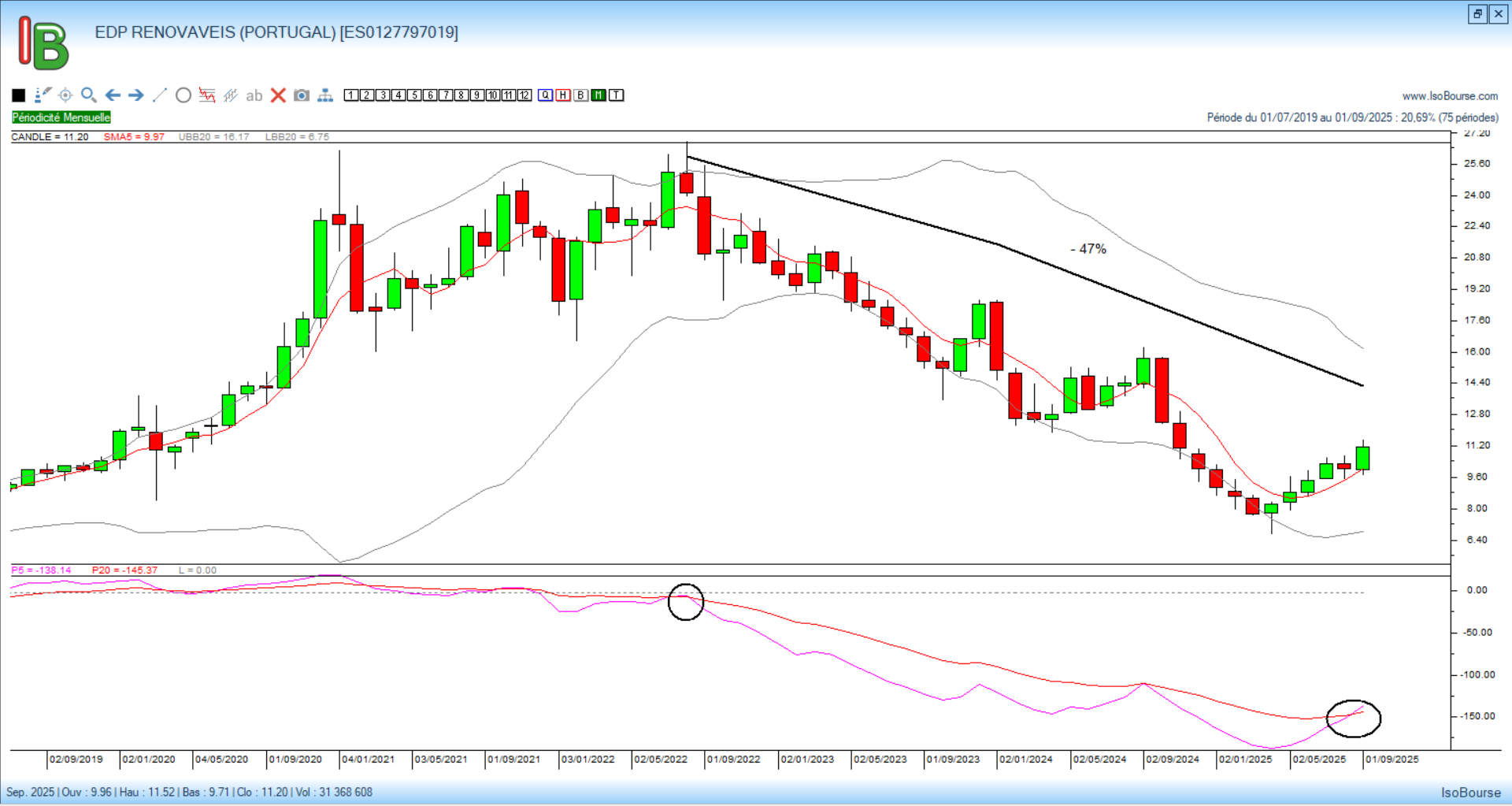Take a chart snapshot with camera icon
The image size is (1512, 806).
(x=302, y=95)
